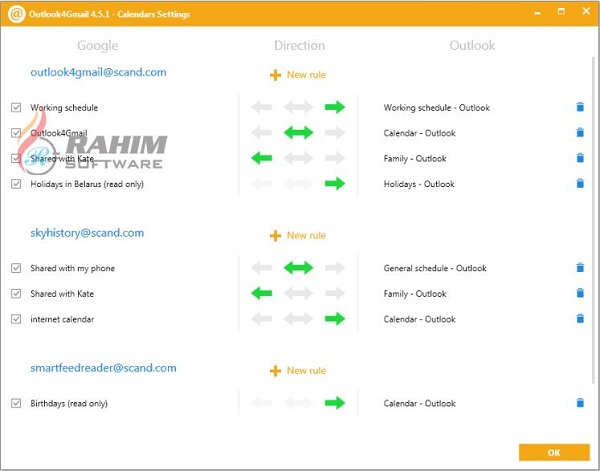The width and height of the screenshot is (600, 471).
Task: Delete the Working schedule - Outlook rule
Action: pyautogui.click(x=580, y=107)
